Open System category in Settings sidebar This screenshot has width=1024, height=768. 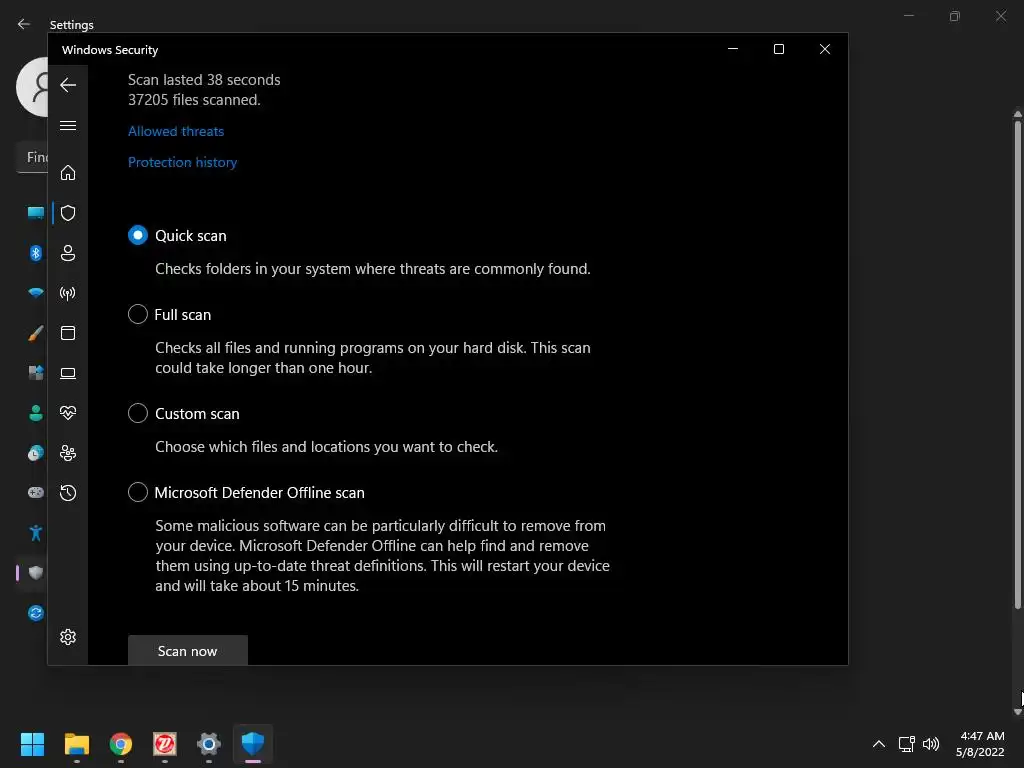[35, 213]
